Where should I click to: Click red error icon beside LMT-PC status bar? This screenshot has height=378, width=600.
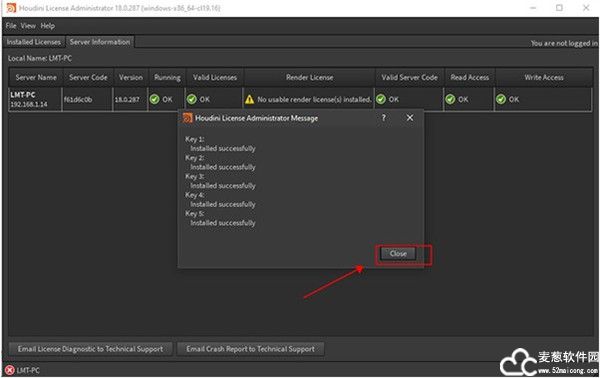point(10,370)
